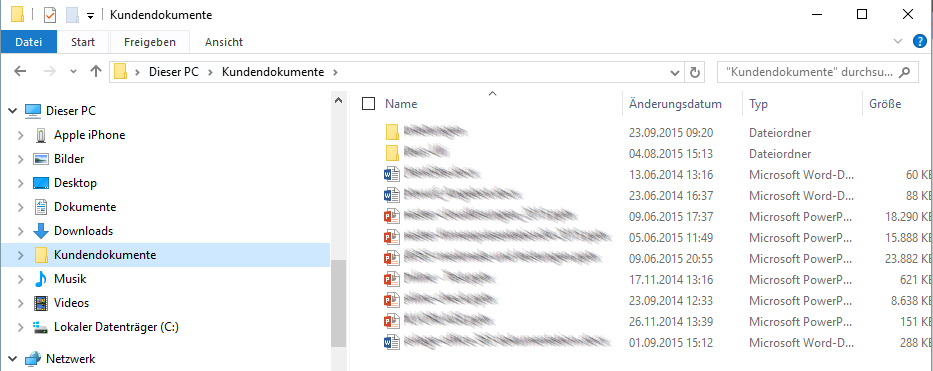This screenshot has width=933, height=371.
Task: Open the recent locations dropdown arrow
Action: coord(74,72)
